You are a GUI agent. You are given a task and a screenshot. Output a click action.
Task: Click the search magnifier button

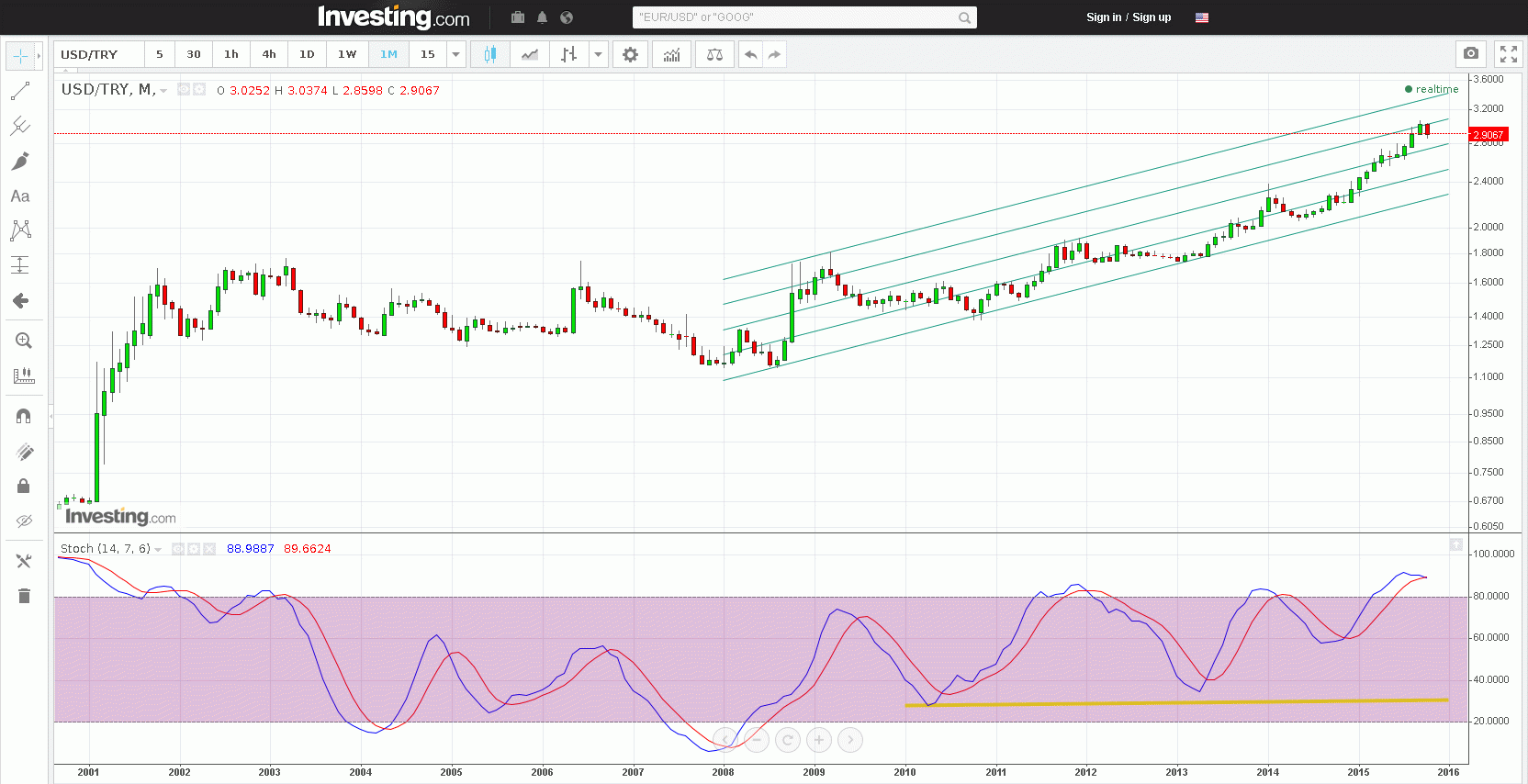click(x=965, y=17)
